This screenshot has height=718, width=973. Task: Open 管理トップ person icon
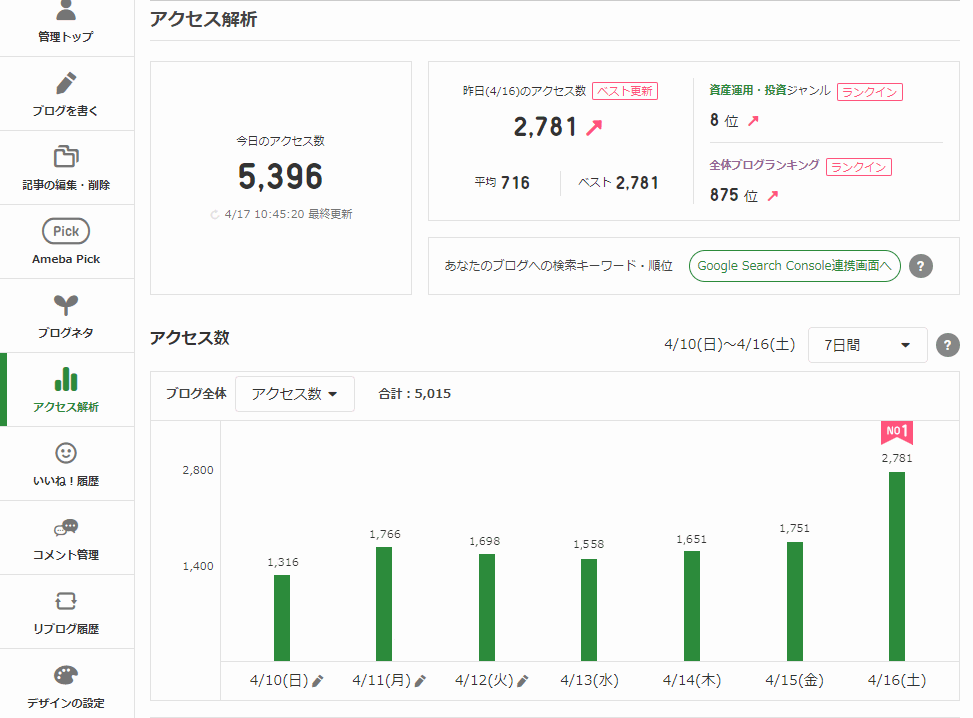click(x=66, y=10)
